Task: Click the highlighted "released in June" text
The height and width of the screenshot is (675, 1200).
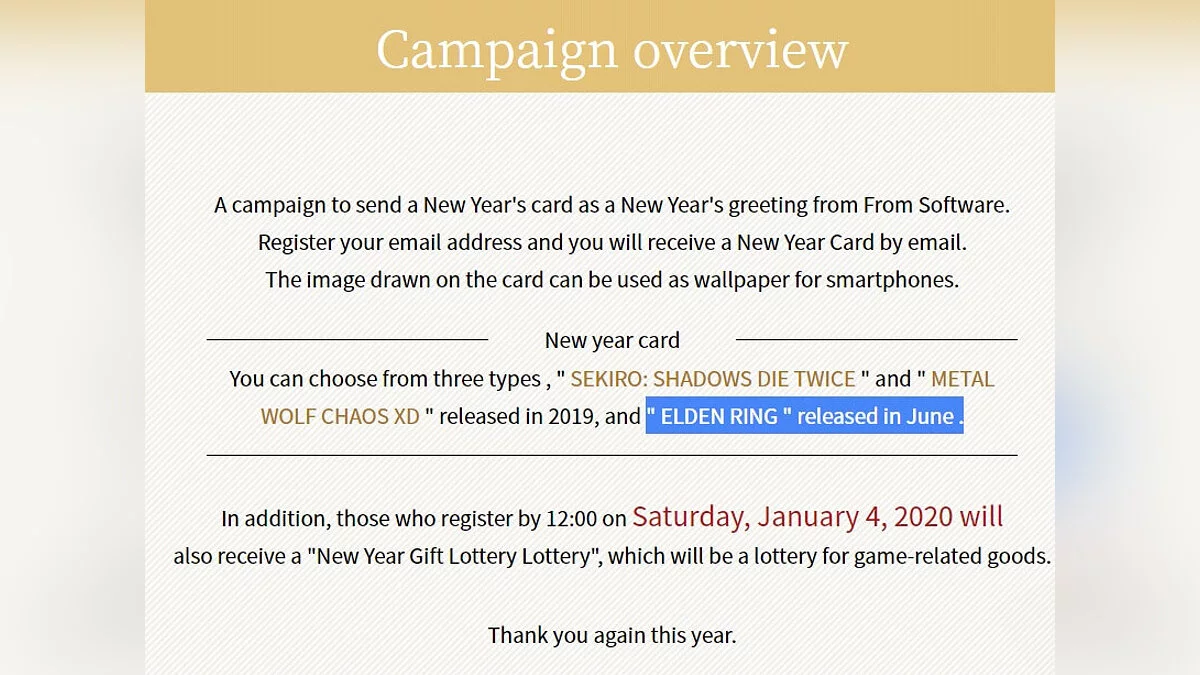Action: pyautogui.click(x=875, y=416)
